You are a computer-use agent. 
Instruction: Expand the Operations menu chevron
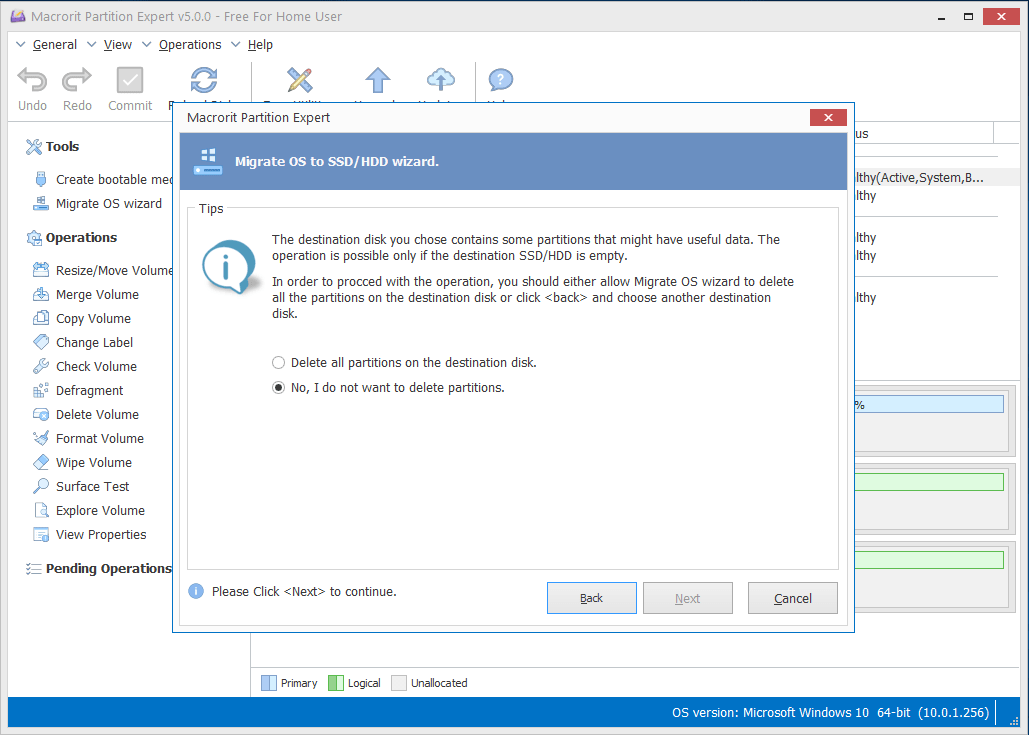click(x=146, y=45)
